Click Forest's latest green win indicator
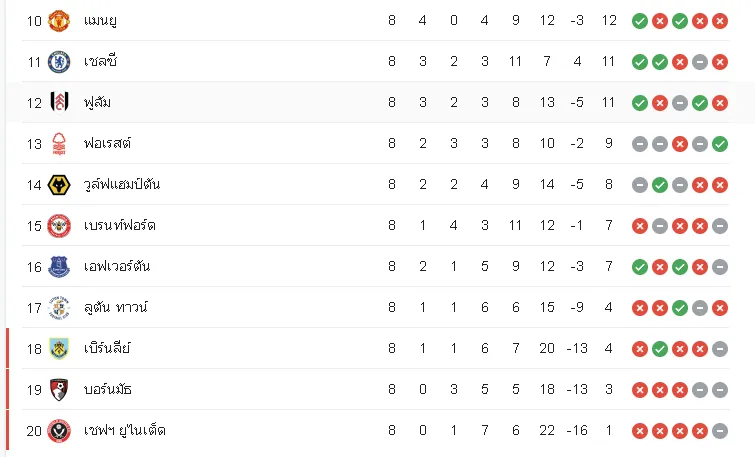The width and height of the screenshot is (755, 457). pyautogui.click(x=720, y=144)
